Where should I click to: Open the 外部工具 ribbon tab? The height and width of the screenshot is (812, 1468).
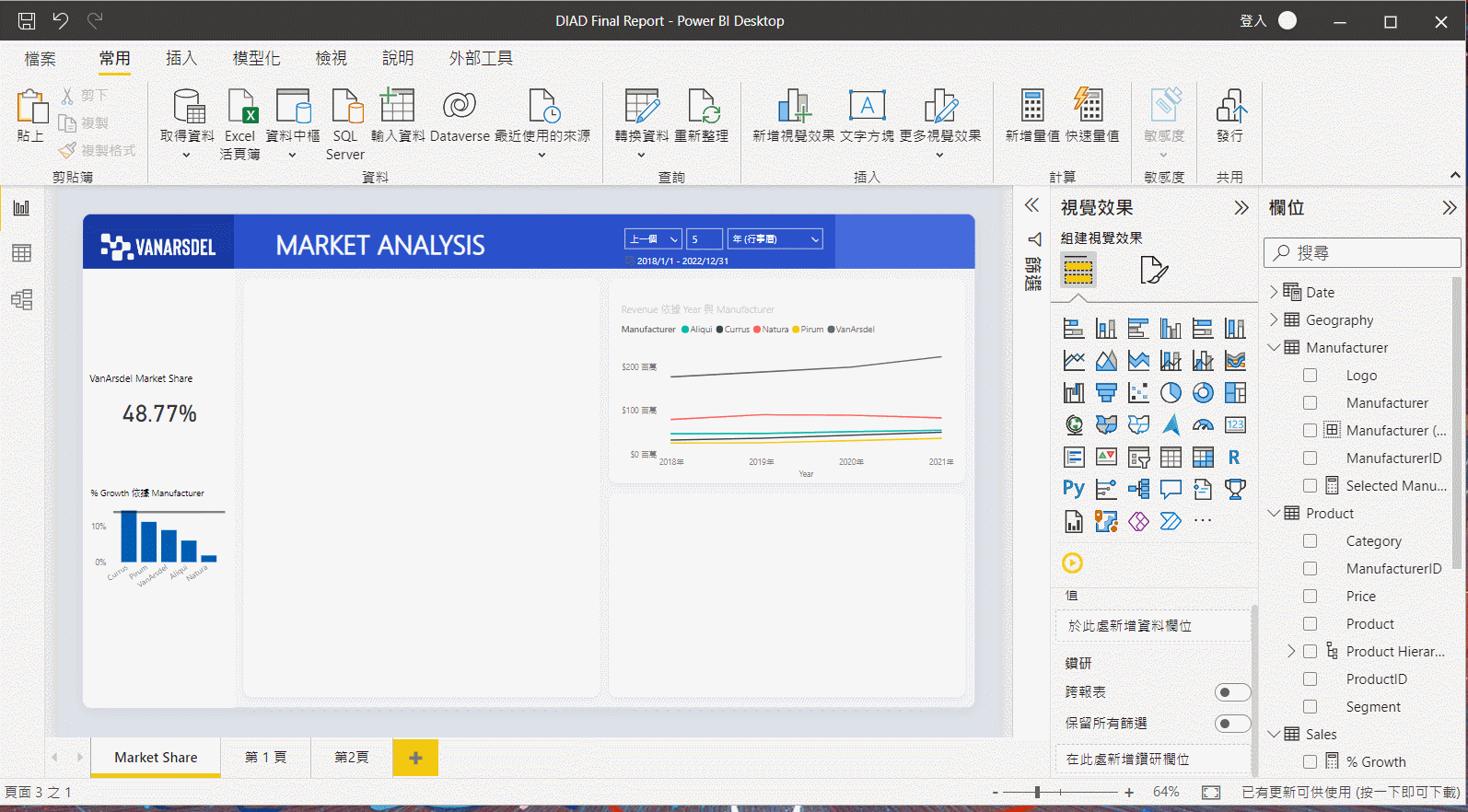481,58
